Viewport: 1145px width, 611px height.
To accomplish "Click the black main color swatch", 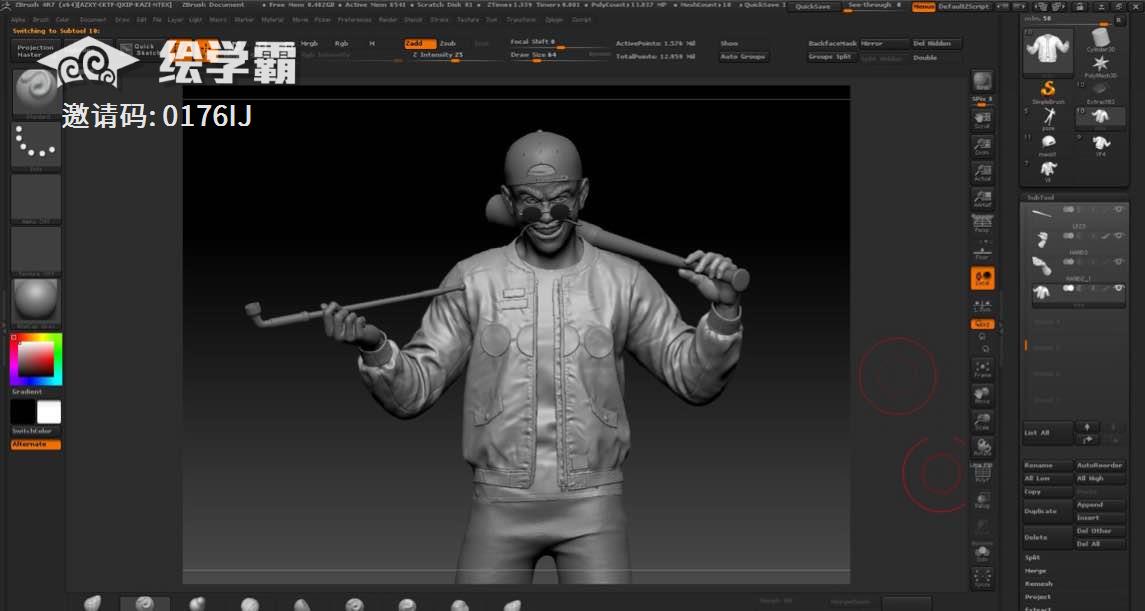I will coord(23,412).
